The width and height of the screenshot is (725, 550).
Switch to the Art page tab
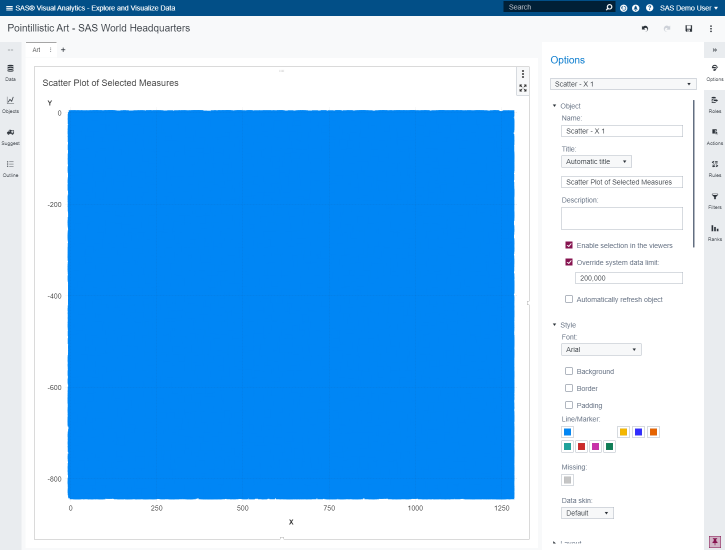[37, 50]
